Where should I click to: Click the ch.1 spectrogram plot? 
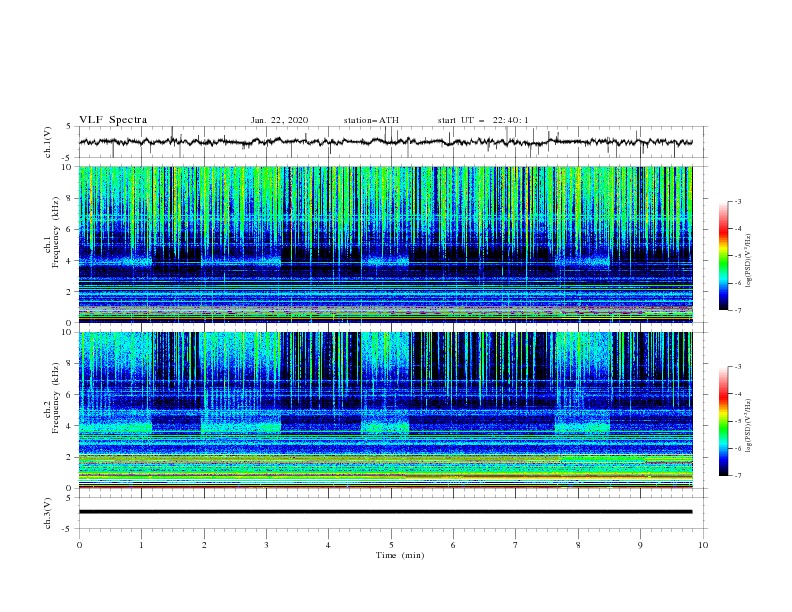(x=385, y=244)
